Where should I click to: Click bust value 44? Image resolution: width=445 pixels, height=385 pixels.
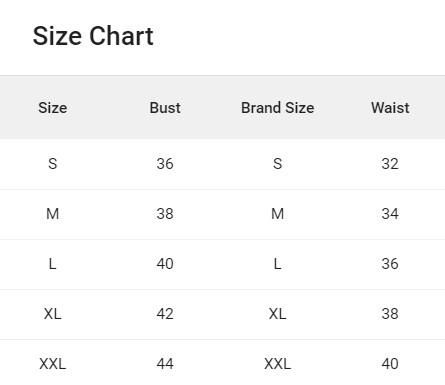coord(165,364)
